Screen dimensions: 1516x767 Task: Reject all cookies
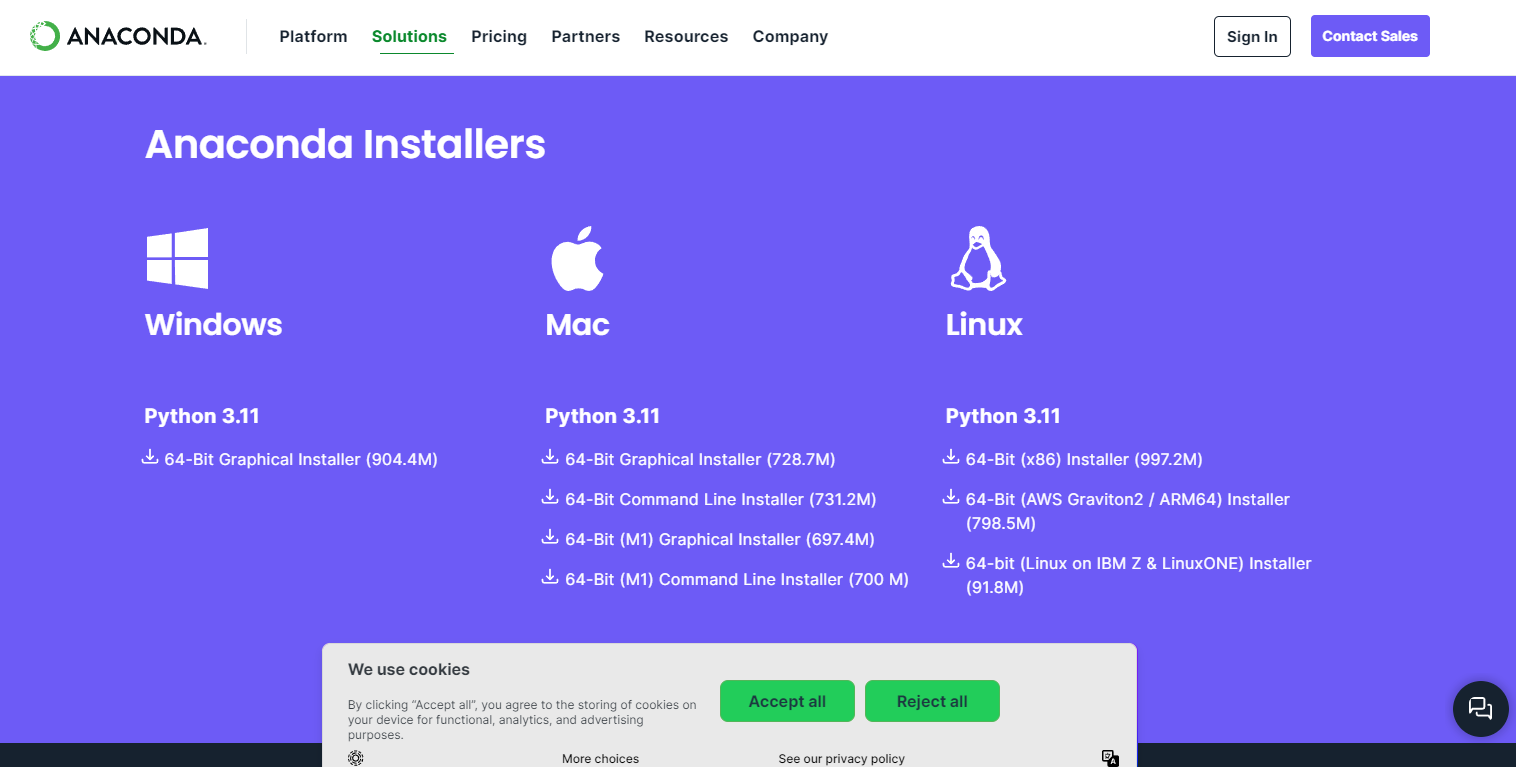[932, 701]
